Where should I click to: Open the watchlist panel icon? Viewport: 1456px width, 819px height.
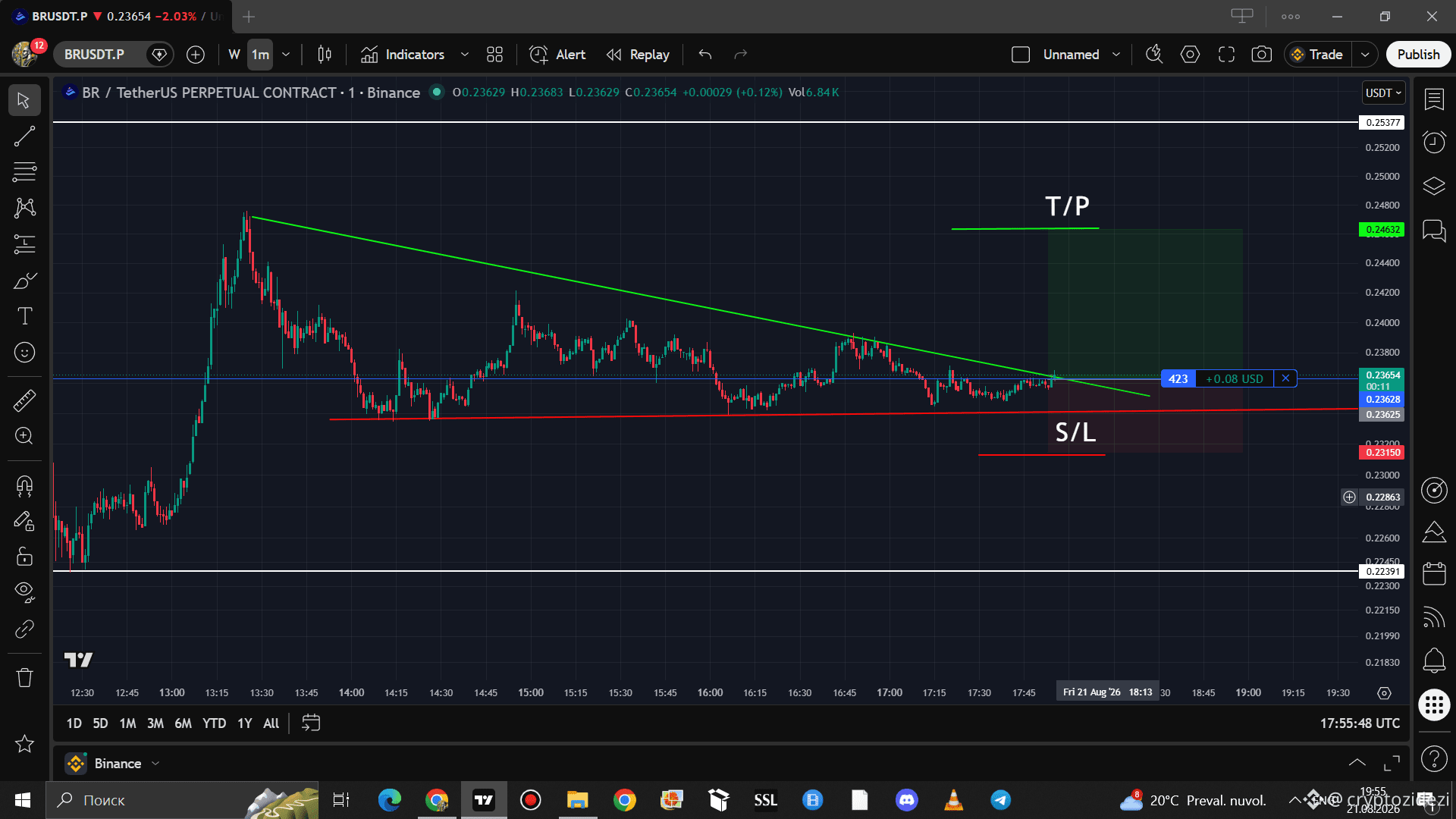coord(1434,99)
